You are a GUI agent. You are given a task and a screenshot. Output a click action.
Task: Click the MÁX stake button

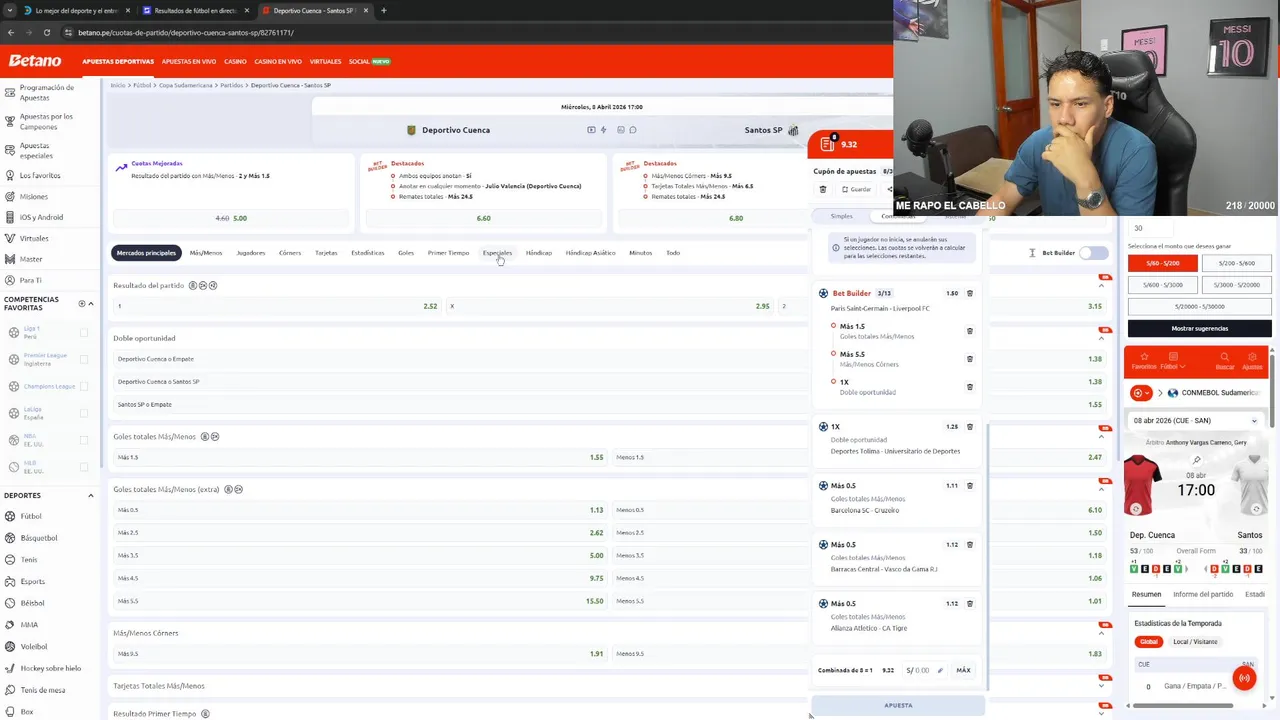[963, 670]
